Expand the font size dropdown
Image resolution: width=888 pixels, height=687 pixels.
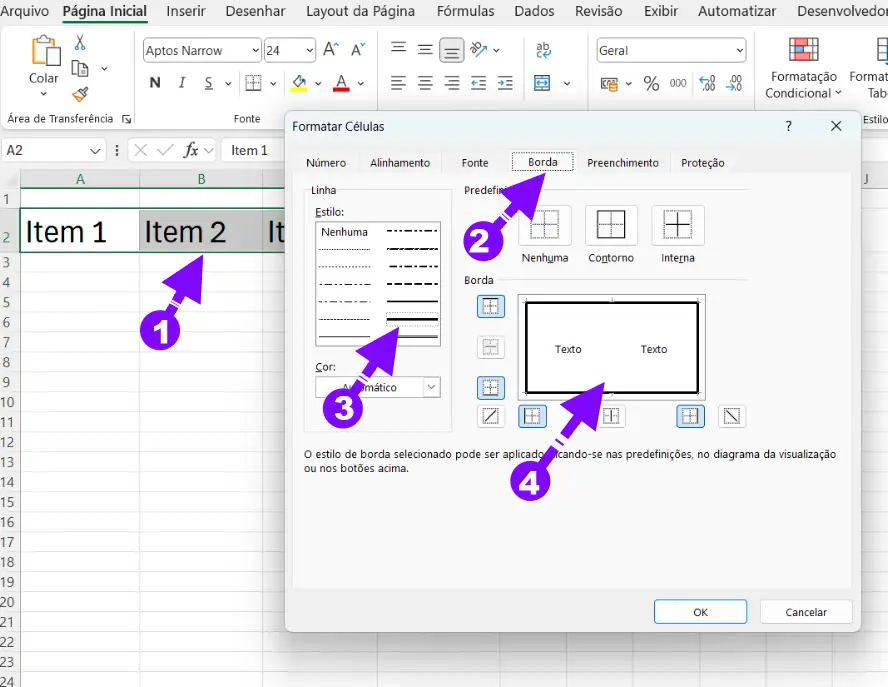point(308,51)
